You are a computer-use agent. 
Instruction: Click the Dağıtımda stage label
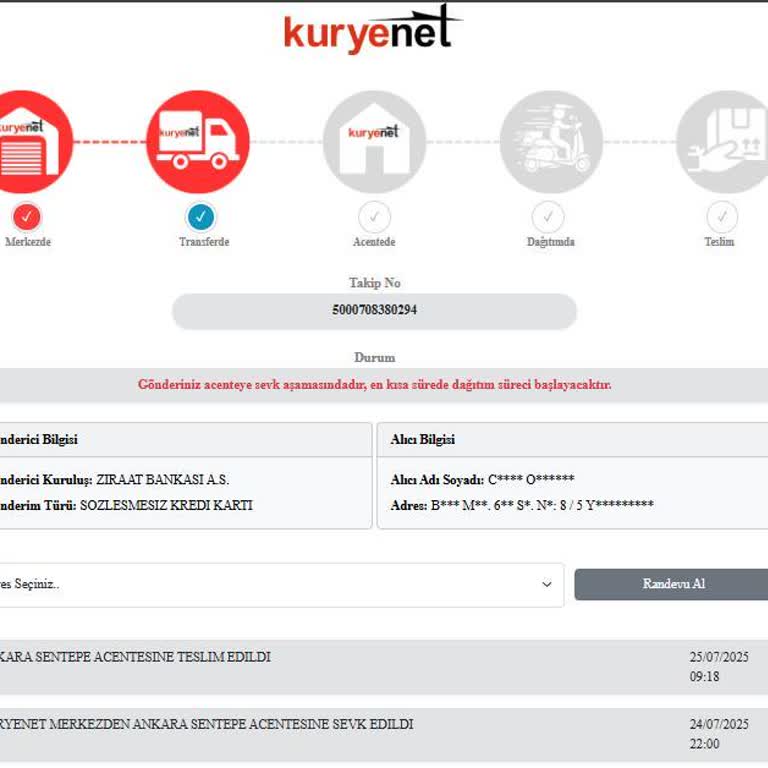click(x=551, y=242)
